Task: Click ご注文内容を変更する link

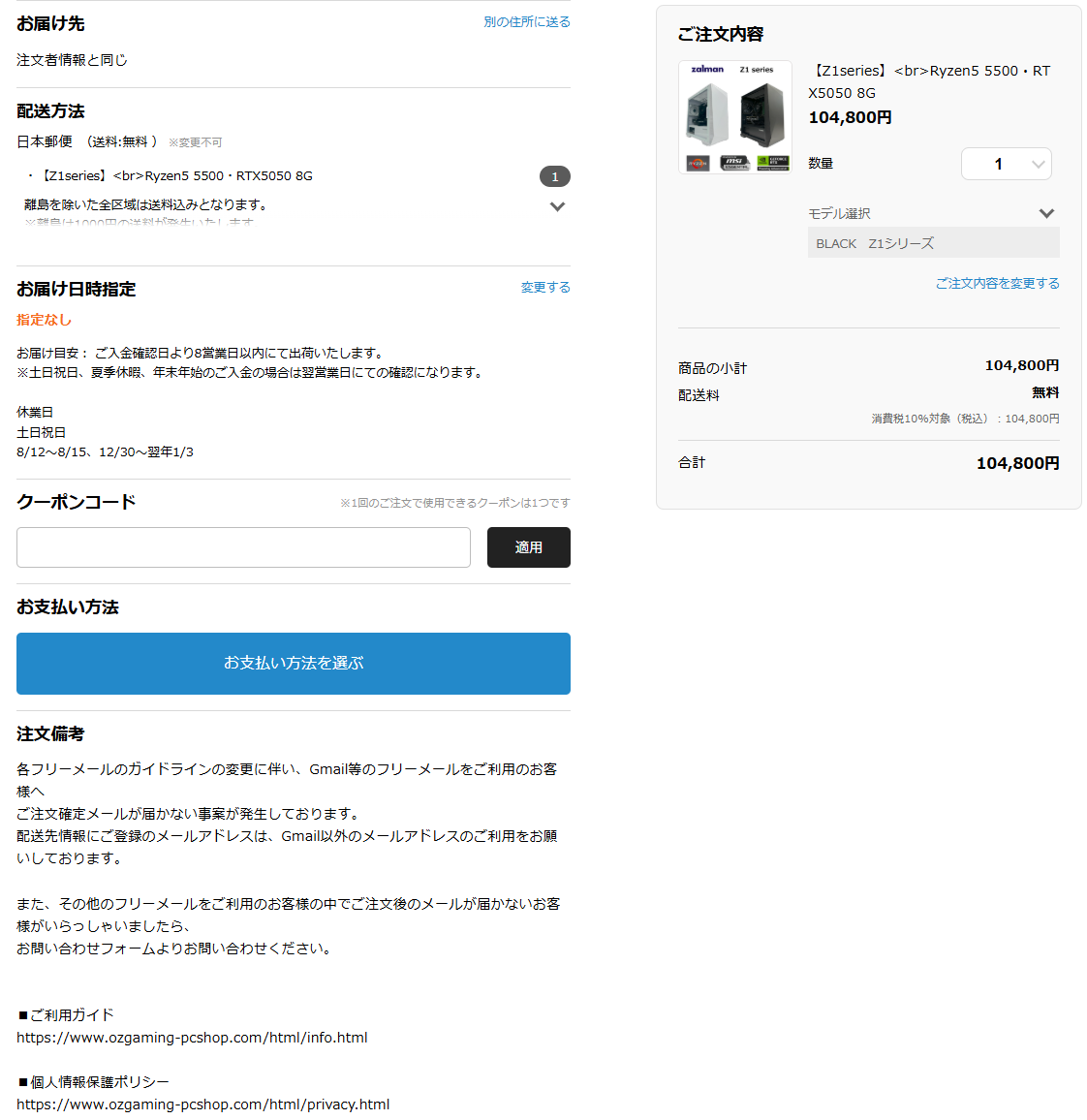Action: click(997, 284)
